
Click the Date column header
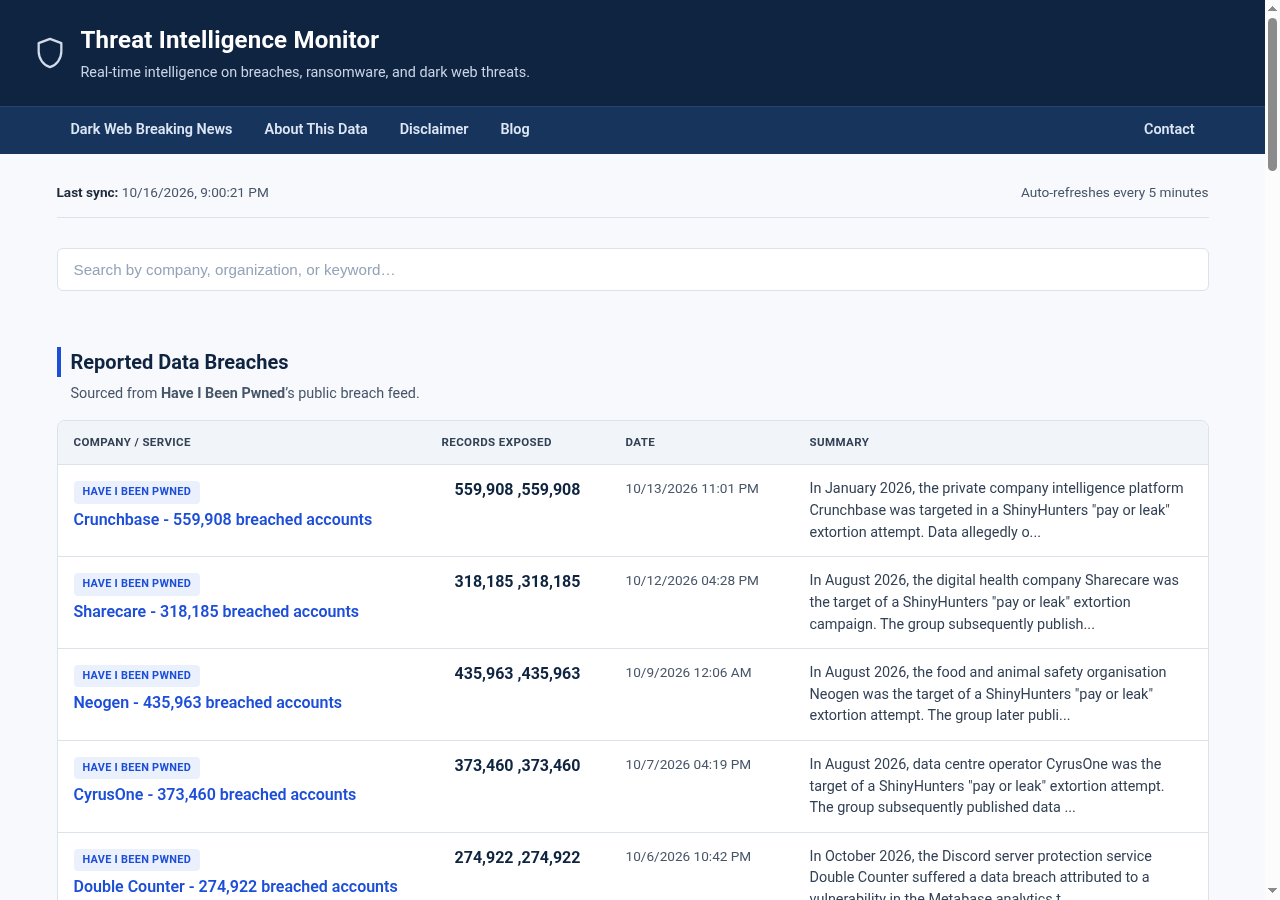point(640,442)
